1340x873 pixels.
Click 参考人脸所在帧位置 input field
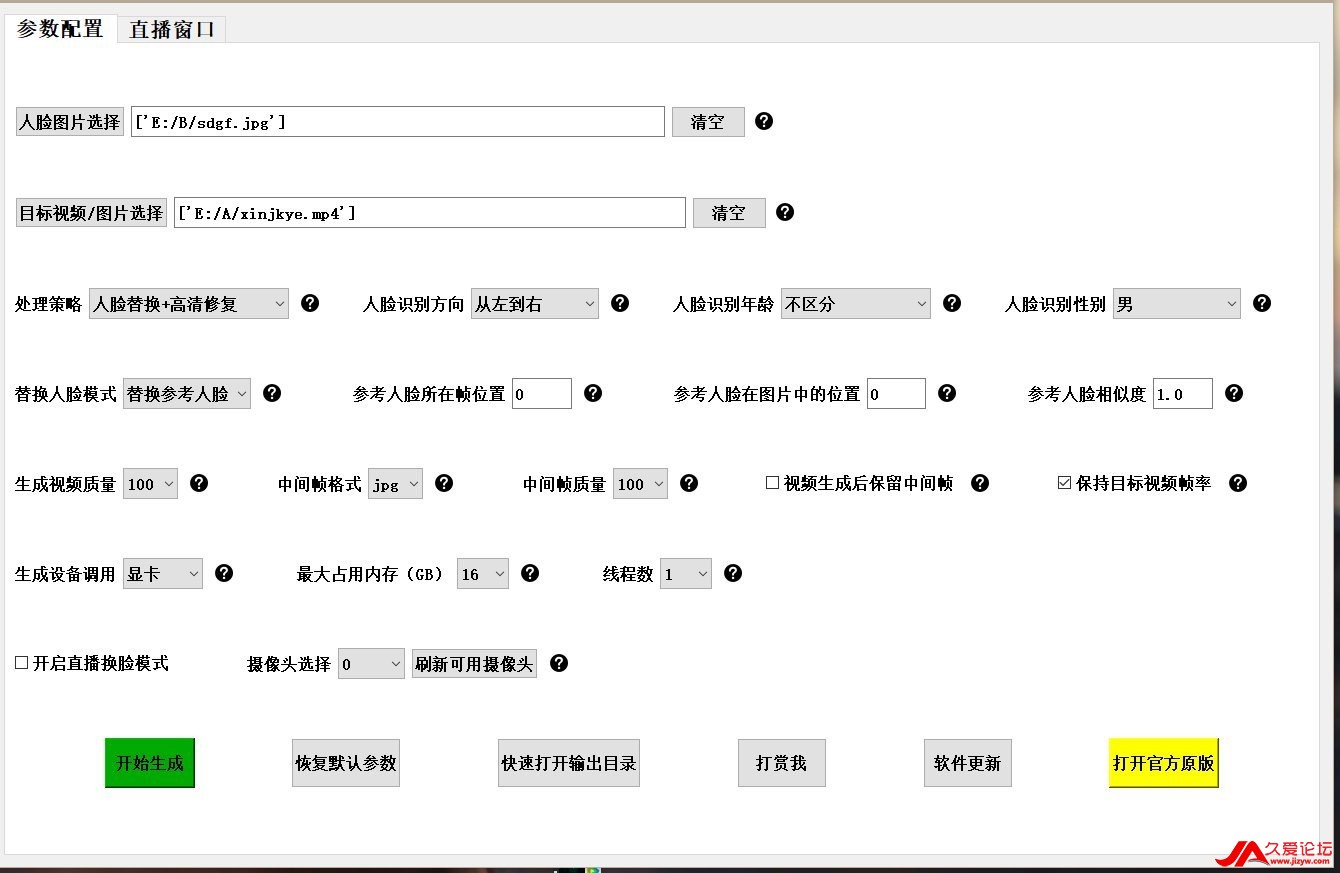pos(542,394)
